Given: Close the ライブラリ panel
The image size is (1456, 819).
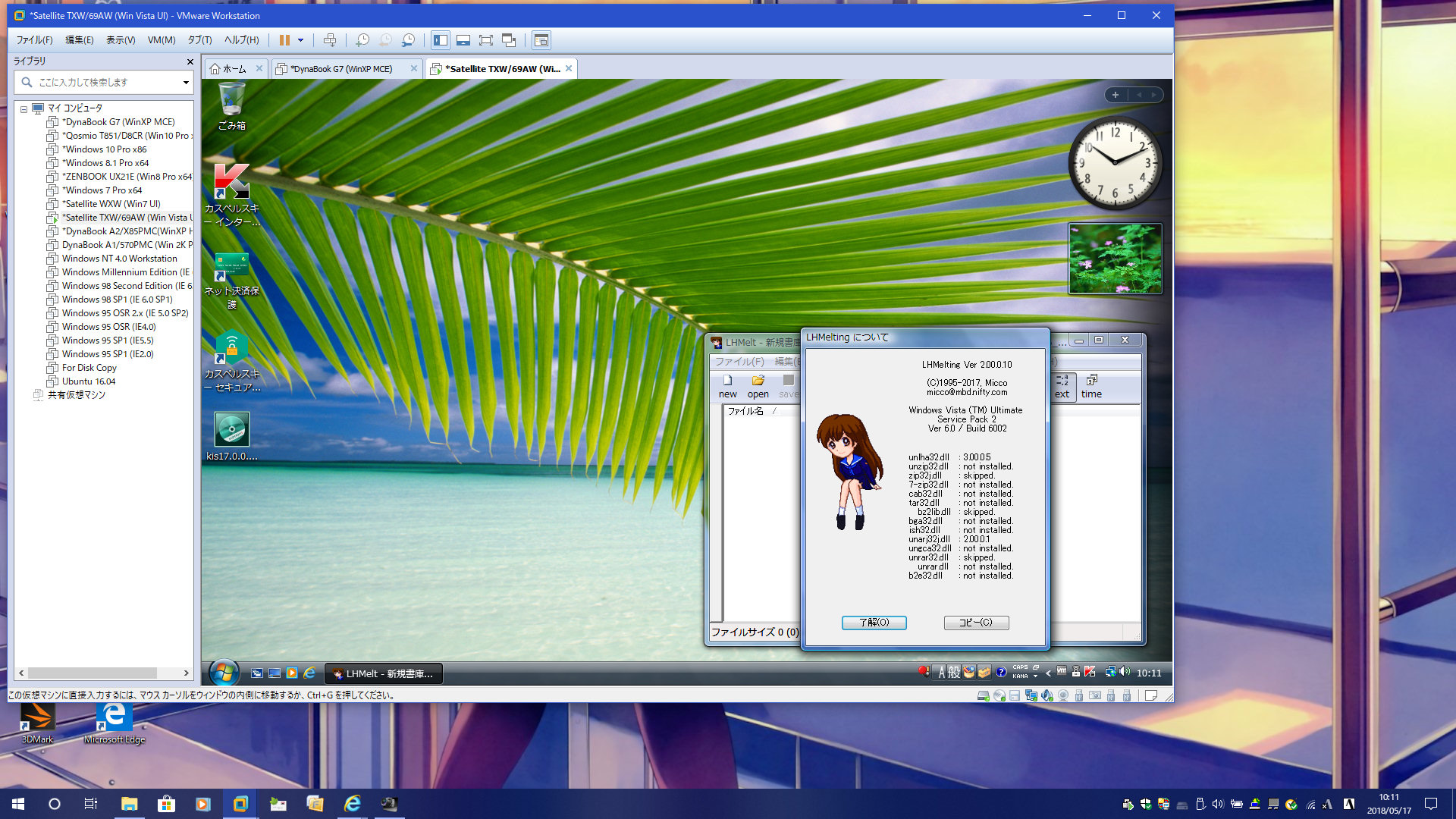Looking at the screenshot, I should [190, 61].
